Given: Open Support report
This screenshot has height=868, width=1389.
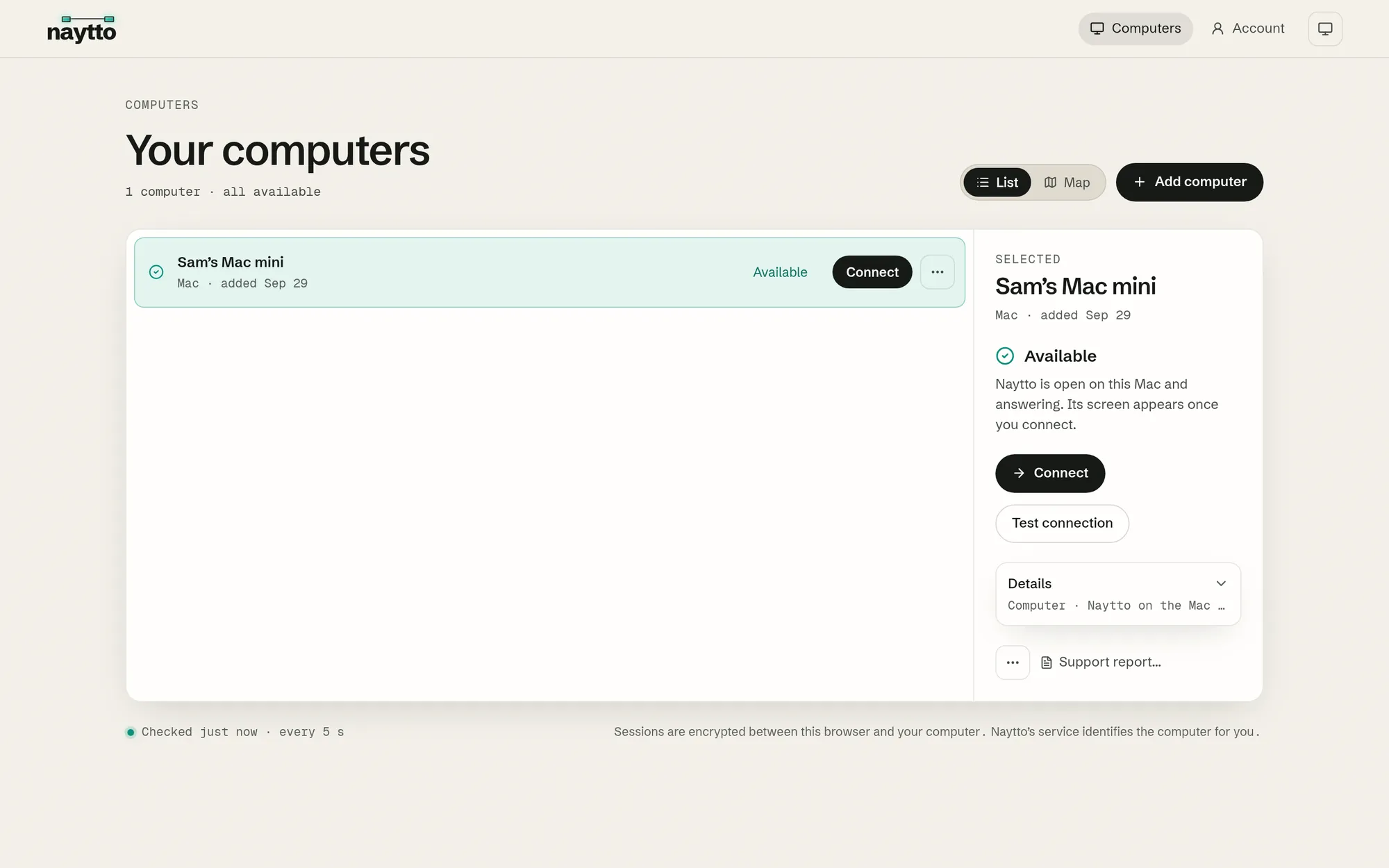Looking at the screenshot, I should tap(1101, 662).
